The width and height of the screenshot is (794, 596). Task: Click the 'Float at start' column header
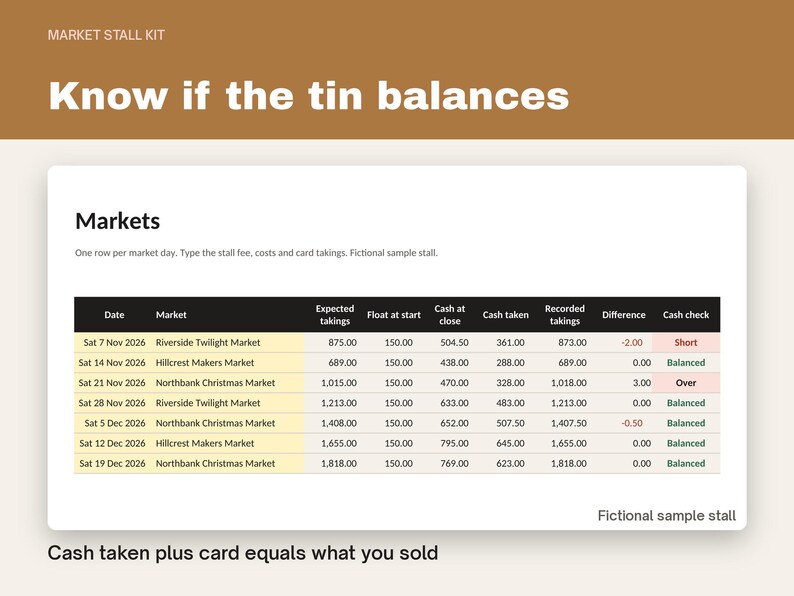tap(394, 315)
